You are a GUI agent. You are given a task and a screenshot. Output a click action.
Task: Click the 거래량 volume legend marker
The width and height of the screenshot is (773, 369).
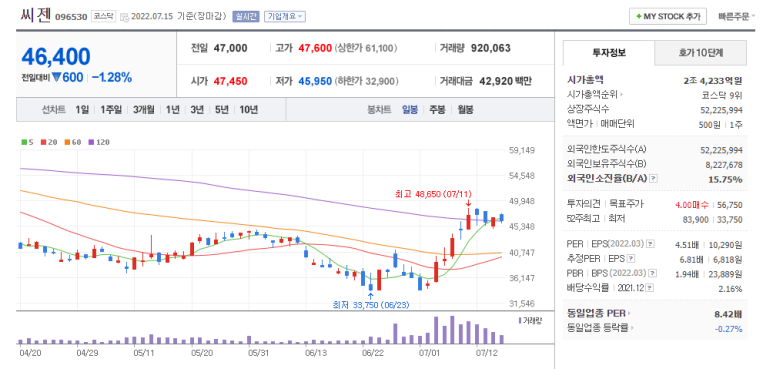click(530, 321)
